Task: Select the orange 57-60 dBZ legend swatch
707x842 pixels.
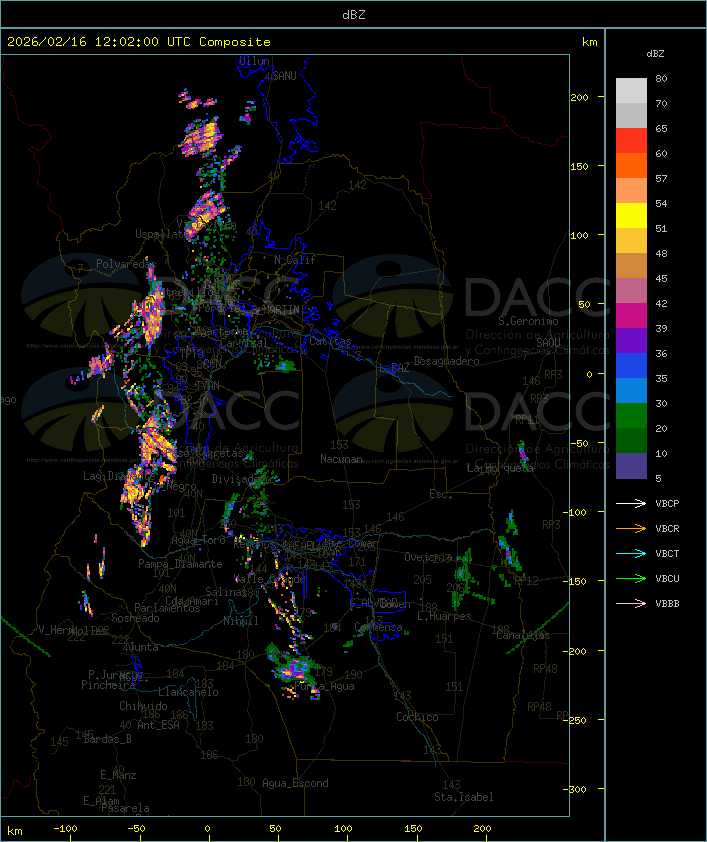Action: coord(631,165)
